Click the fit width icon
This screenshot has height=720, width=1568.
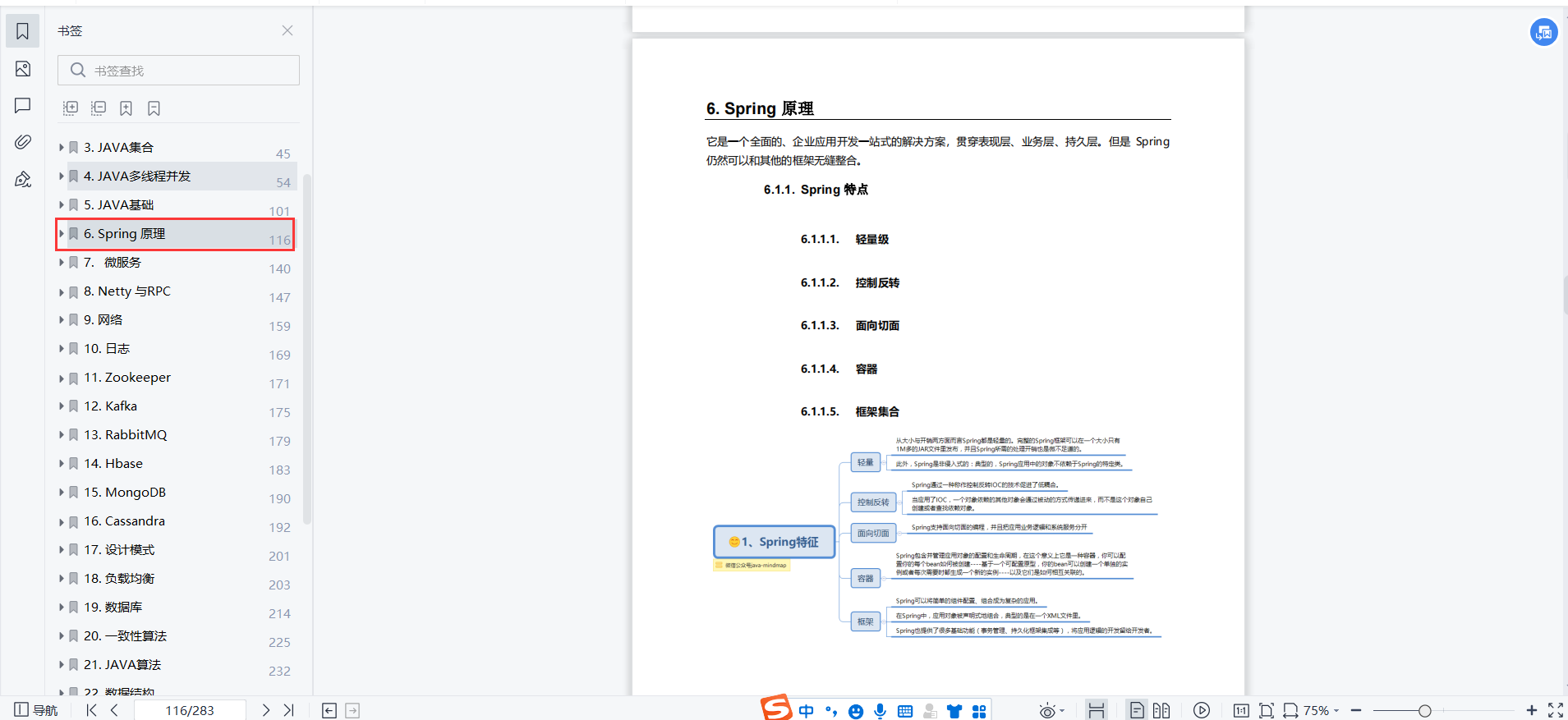[x=1291, y=711]
